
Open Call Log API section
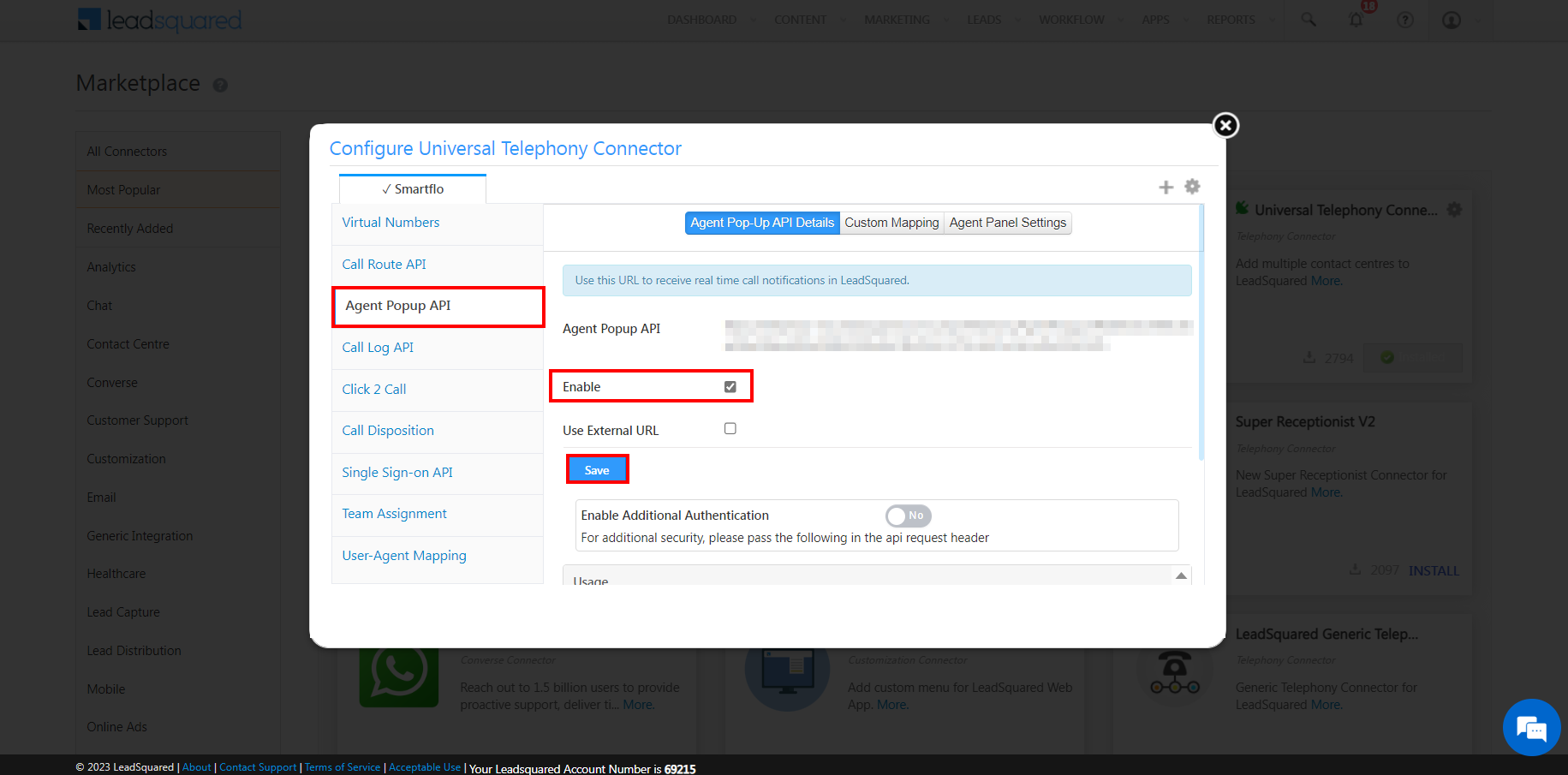(438, 348)
